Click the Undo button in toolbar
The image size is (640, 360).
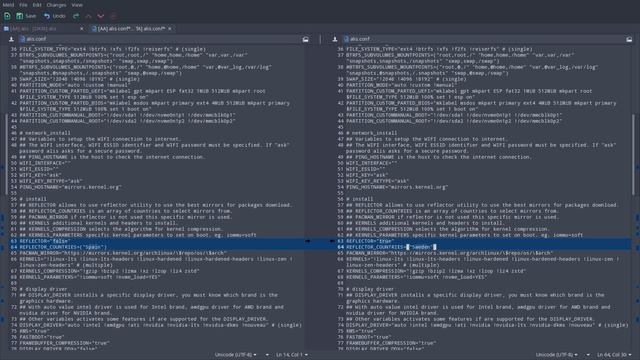(x=55, y=16)
